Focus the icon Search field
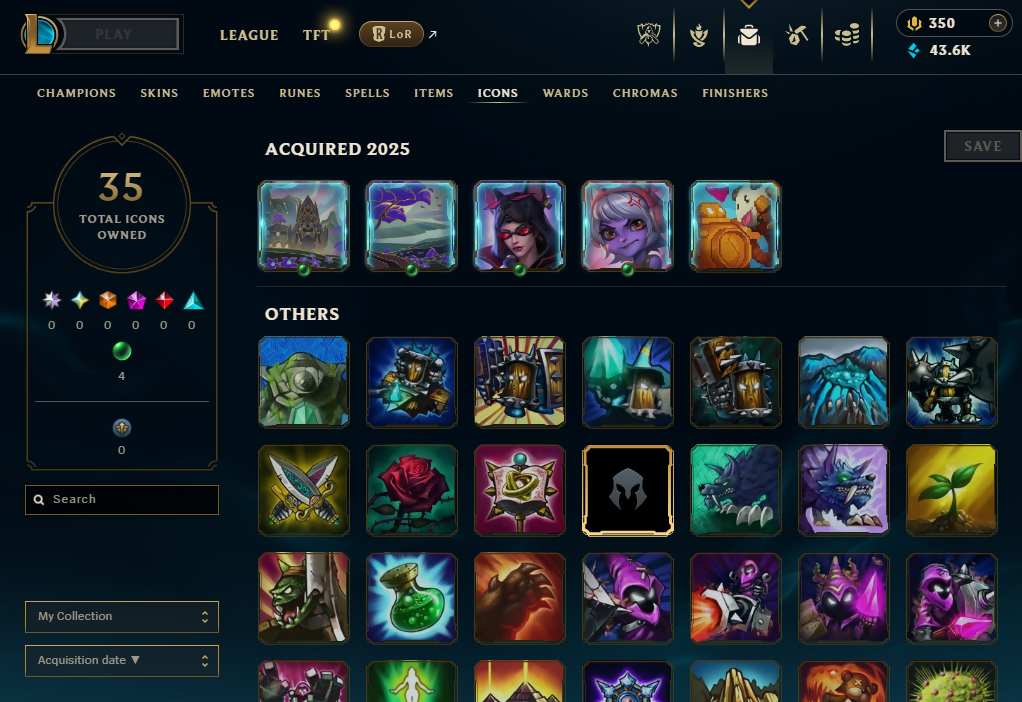Screen dimensions: 1022x702 [122, 499]
